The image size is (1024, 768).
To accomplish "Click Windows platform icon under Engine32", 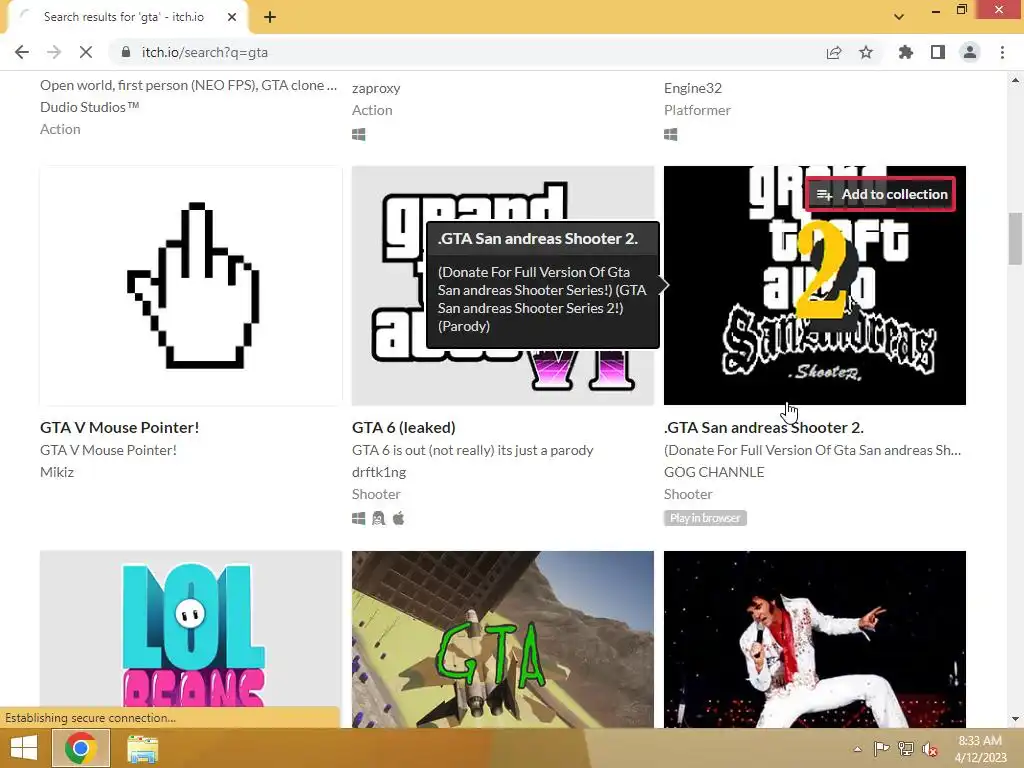I will pyautogui.click(x=671, y=134).
